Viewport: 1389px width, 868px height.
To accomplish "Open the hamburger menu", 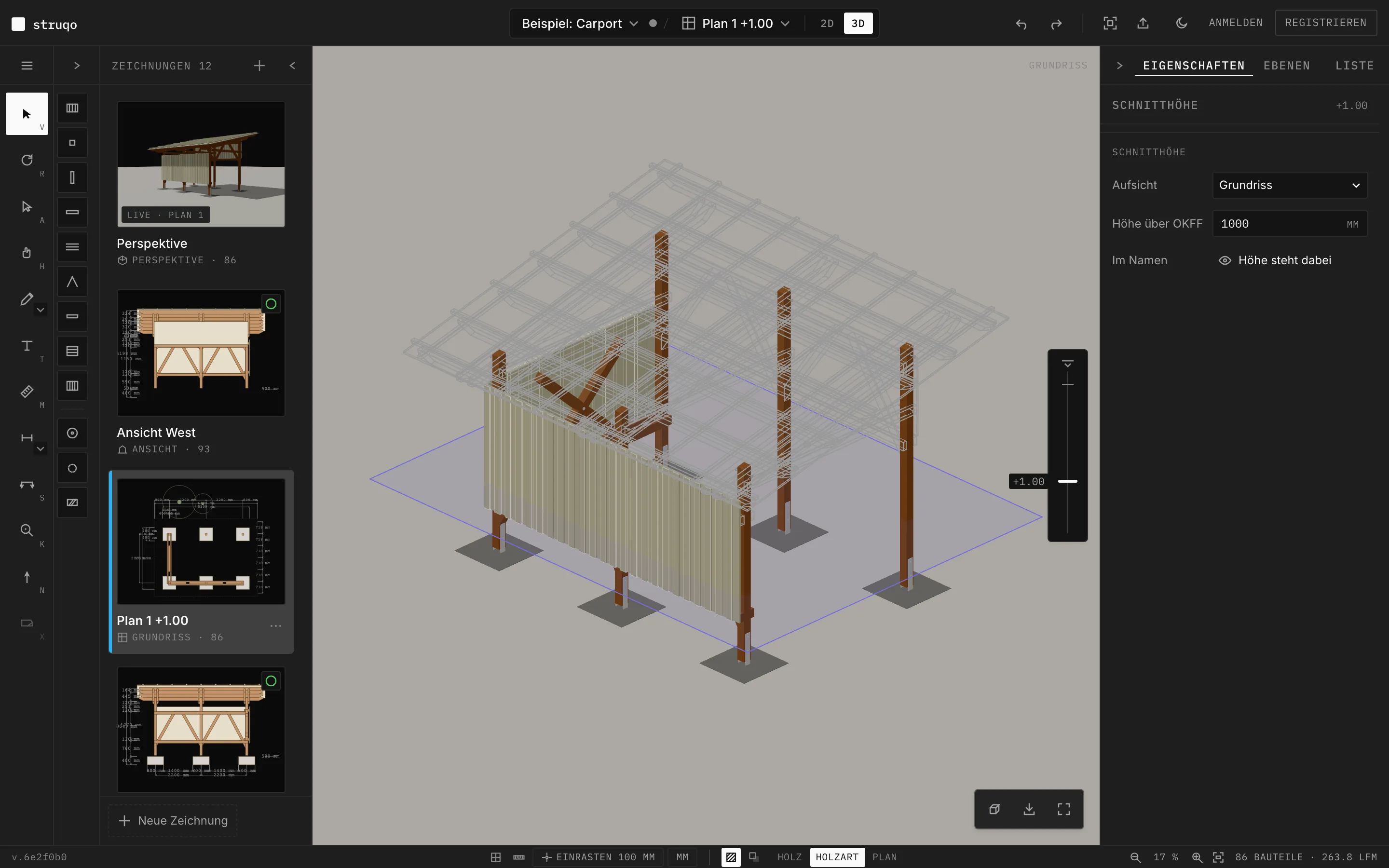I will 27,66.
